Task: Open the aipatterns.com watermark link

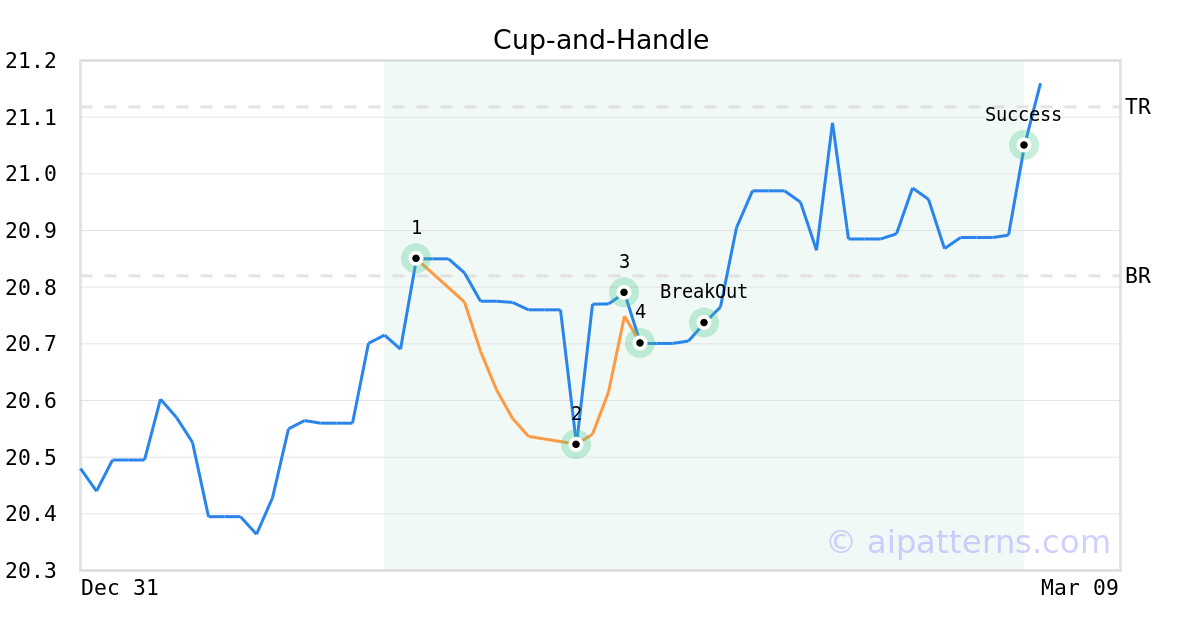Action: 968,542
